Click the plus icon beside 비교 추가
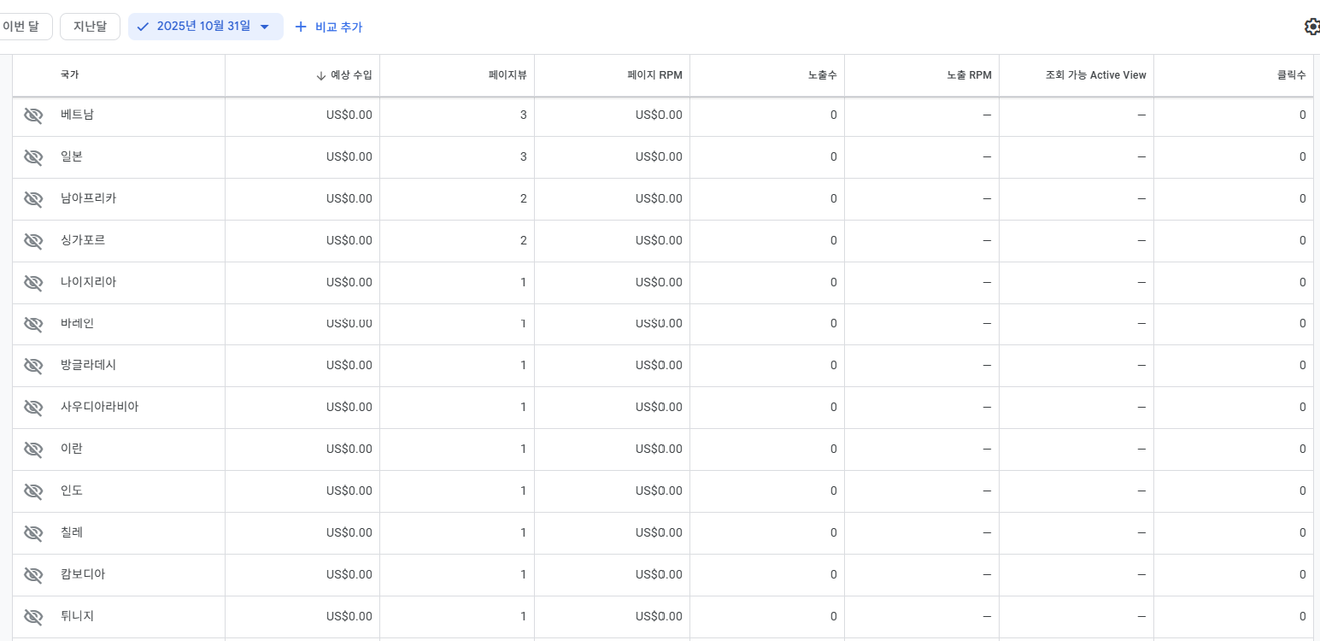The width and height of the screenshot is (1320, 641). (x=301, y=27)
